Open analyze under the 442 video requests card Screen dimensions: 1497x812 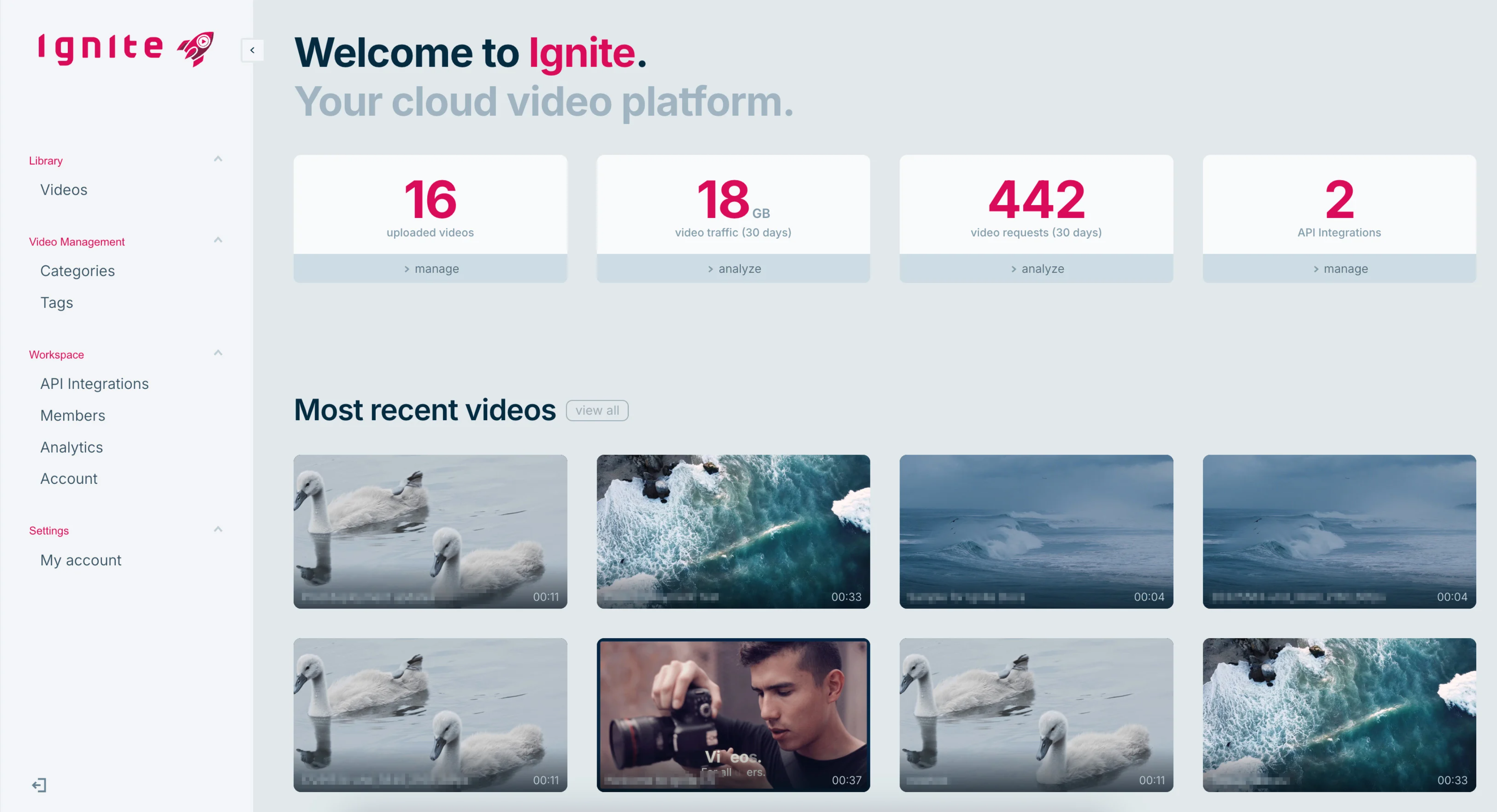point(1036,268)
